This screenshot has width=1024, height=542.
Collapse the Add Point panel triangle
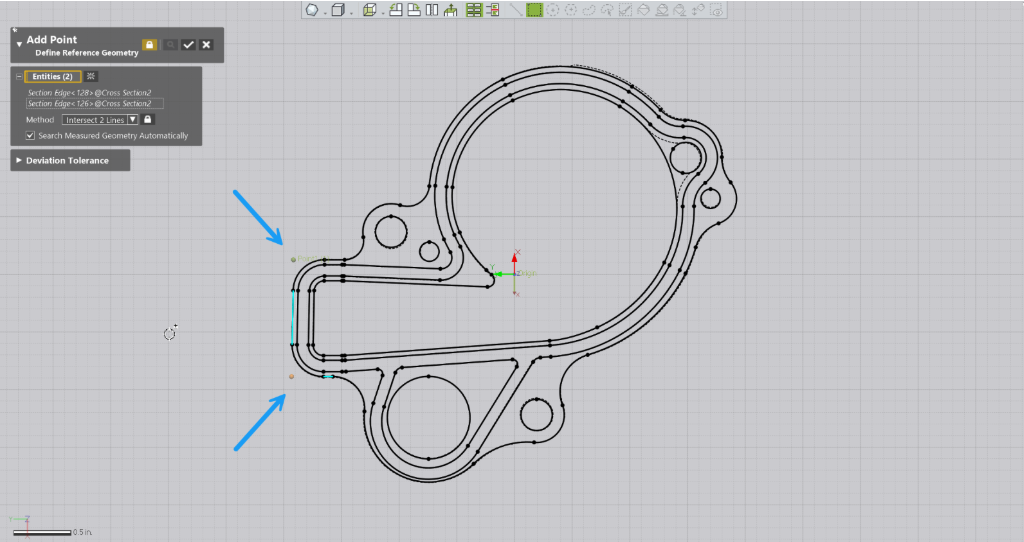(x=19, y=44)
